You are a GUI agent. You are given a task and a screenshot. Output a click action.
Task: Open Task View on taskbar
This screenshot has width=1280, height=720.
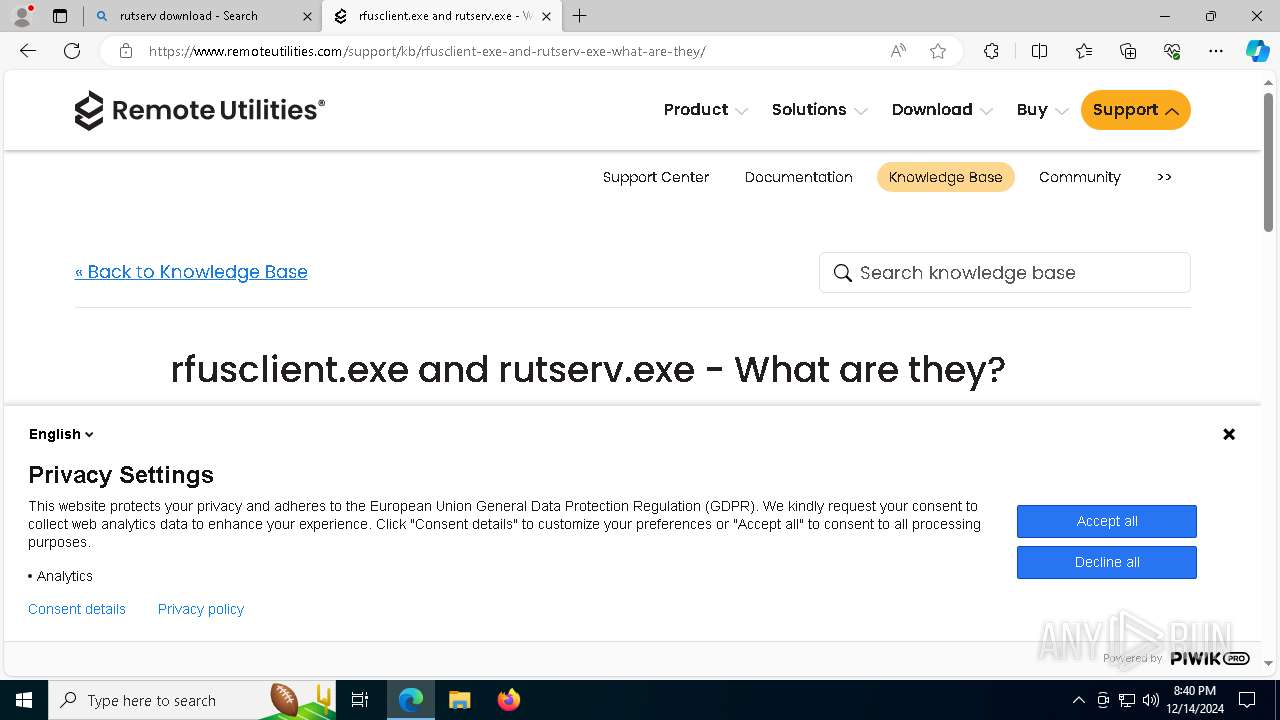(360, 700)
